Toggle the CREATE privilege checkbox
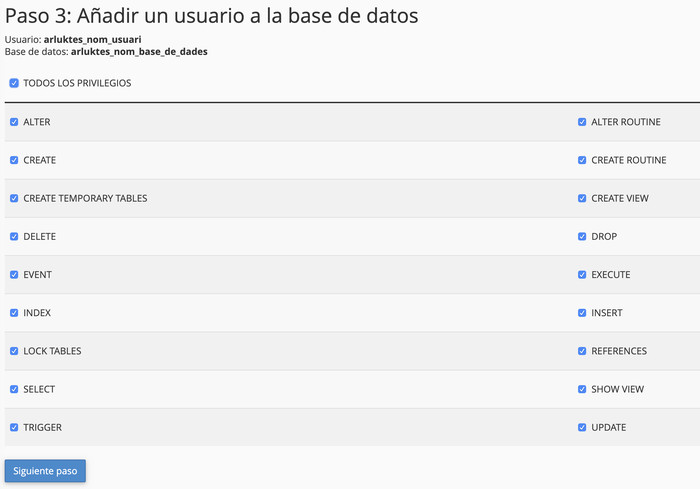 (x=14, y=160)
